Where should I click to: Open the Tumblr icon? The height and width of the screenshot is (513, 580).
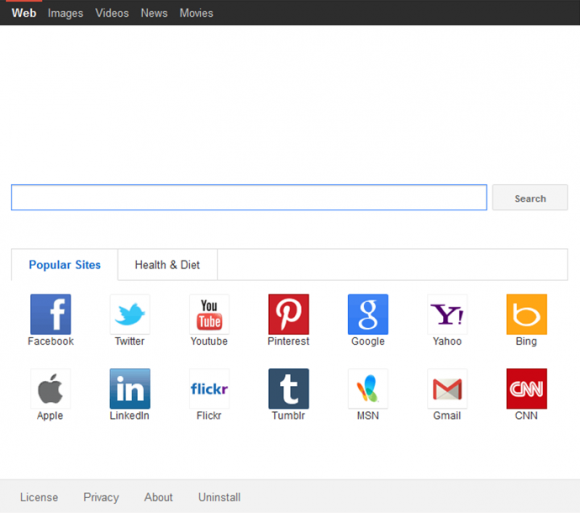tap(289, 389)
